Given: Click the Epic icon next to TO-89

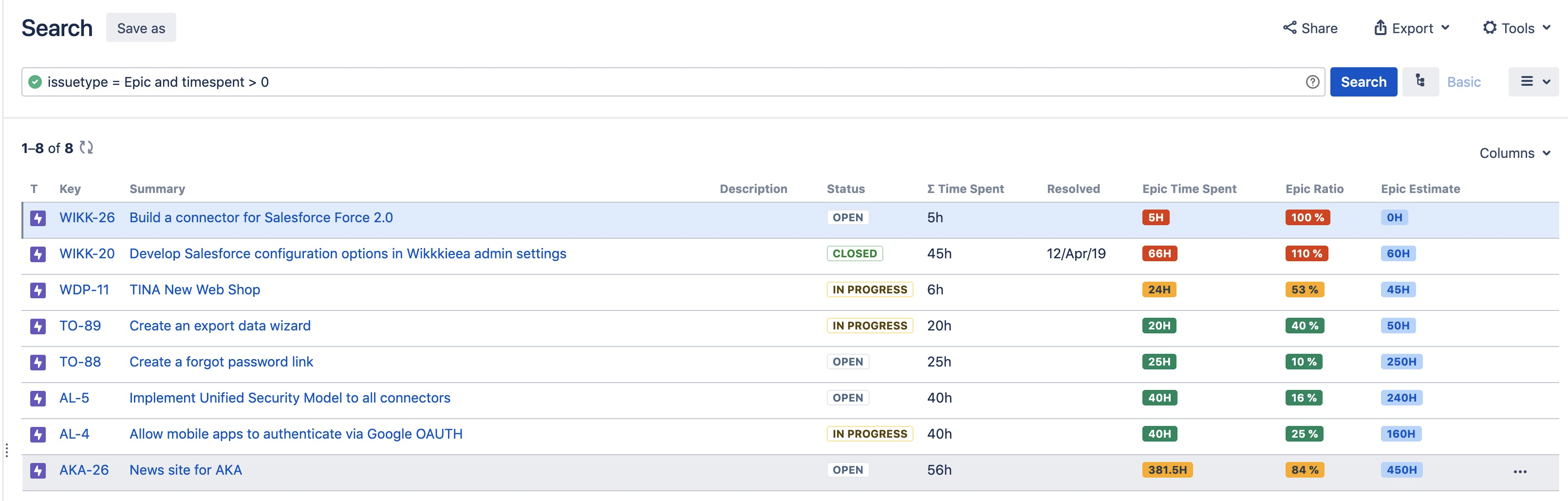Looking at the screenshot, I should click(38, 326).
